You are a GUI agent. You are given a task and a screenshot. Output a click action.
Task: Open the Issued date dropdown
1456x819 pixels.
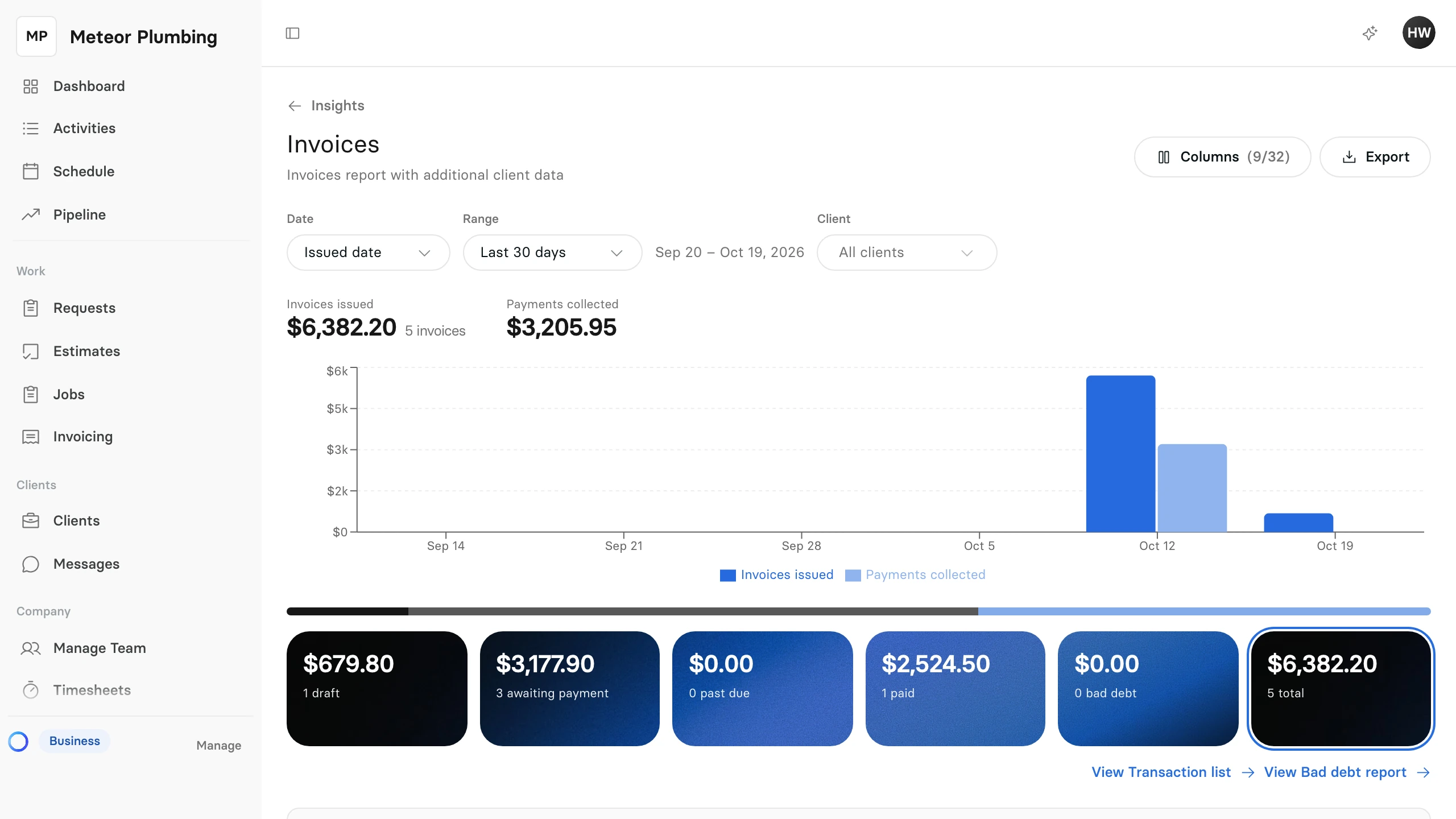368,253
